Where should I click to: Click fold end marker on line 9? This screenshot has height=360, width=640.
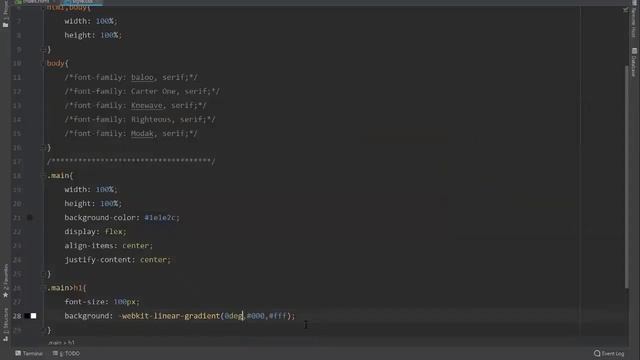[43, 49]
